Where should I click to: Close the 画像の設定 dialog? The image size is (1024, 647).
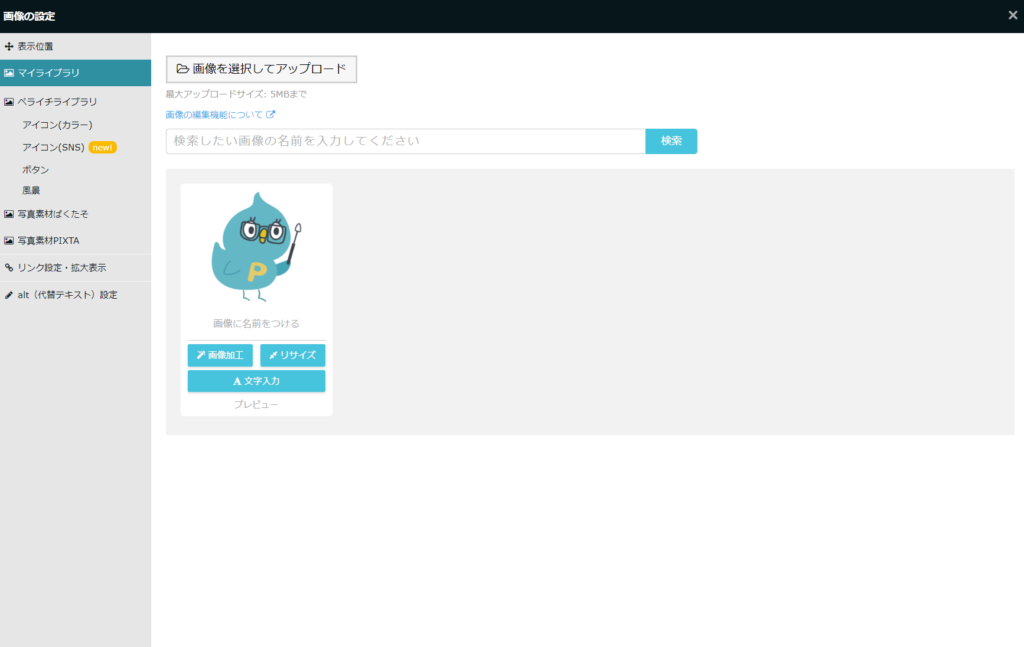(1013, 15)
